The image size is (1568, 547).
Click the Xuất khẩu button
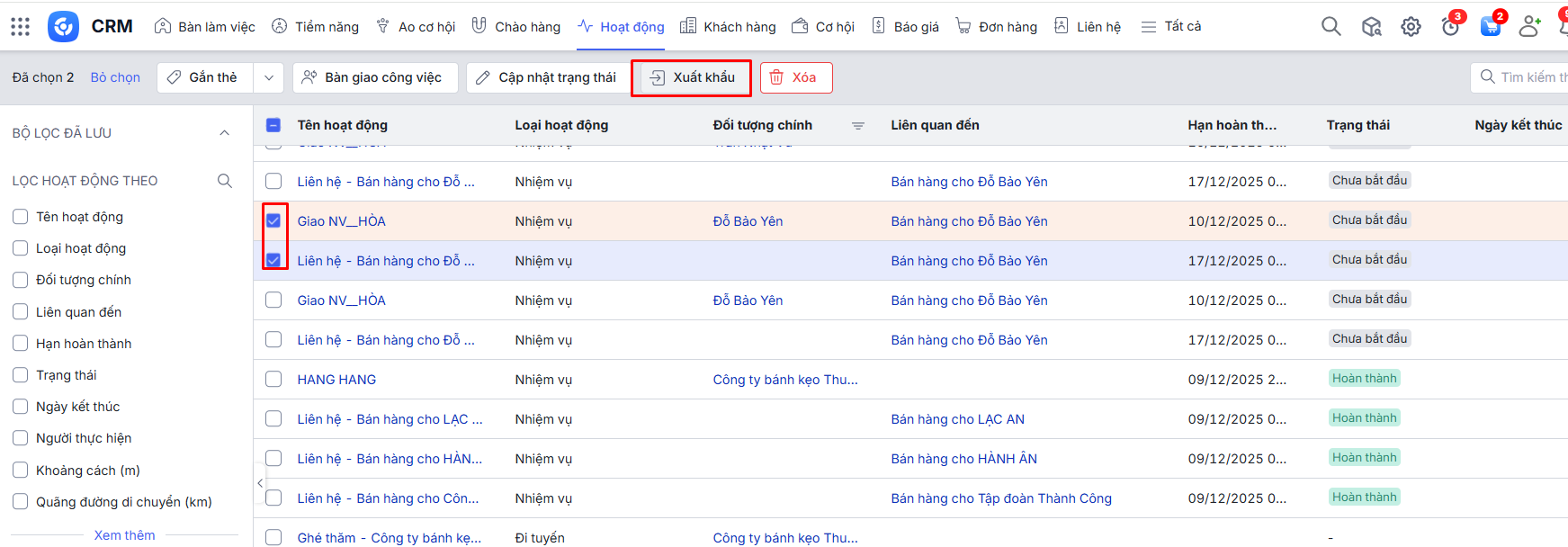tap(691, 78)
